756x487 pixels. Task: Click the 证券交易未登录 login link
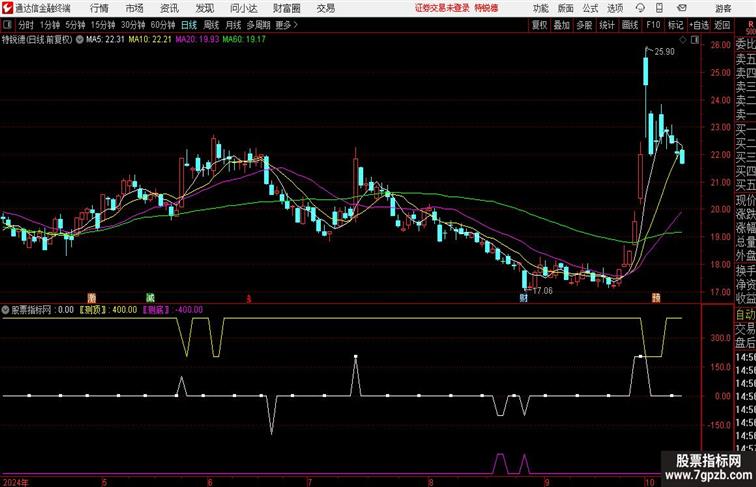[x=442, y=8]
